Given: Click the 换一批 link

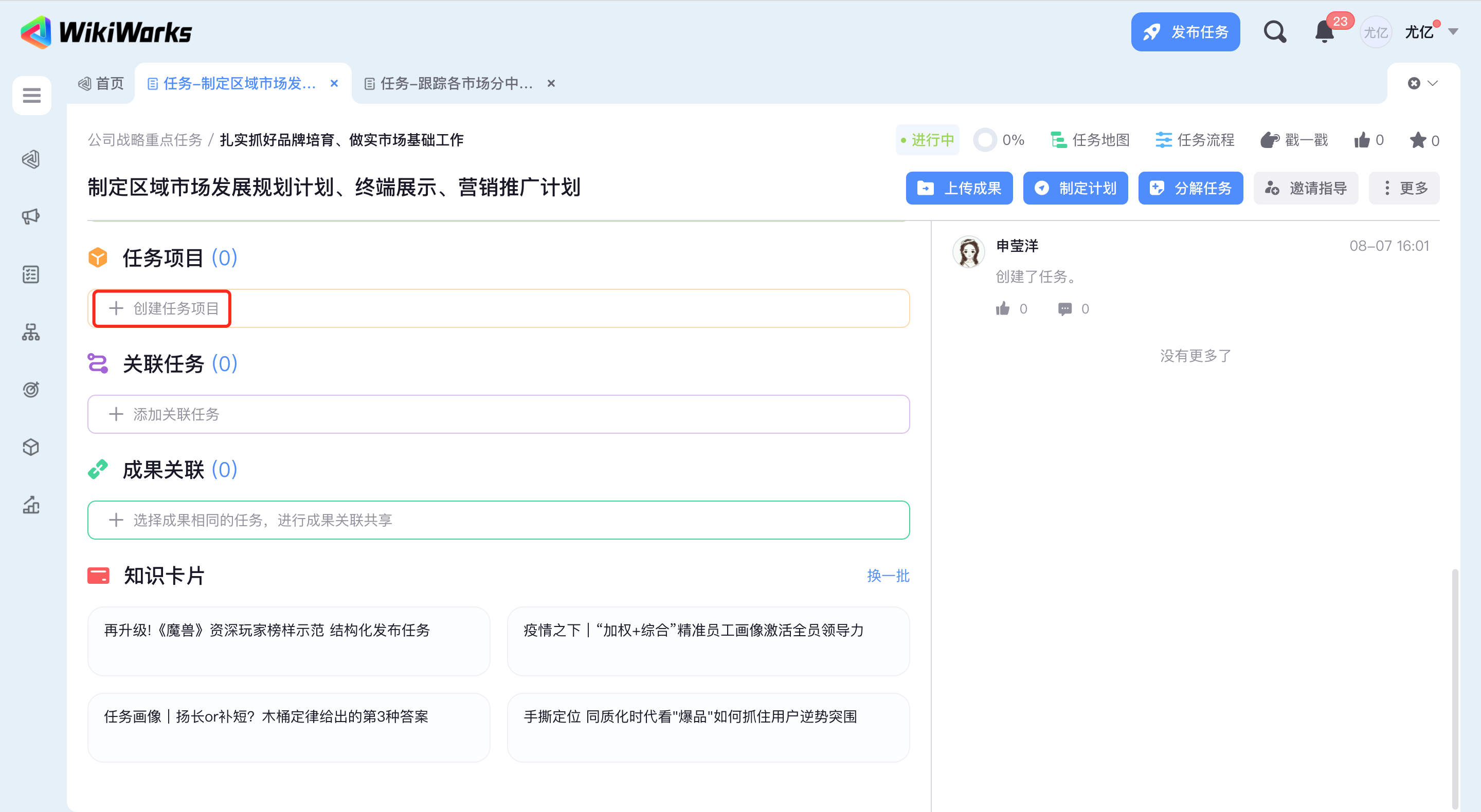Looking at the screenshot, I should coord(888,576).
